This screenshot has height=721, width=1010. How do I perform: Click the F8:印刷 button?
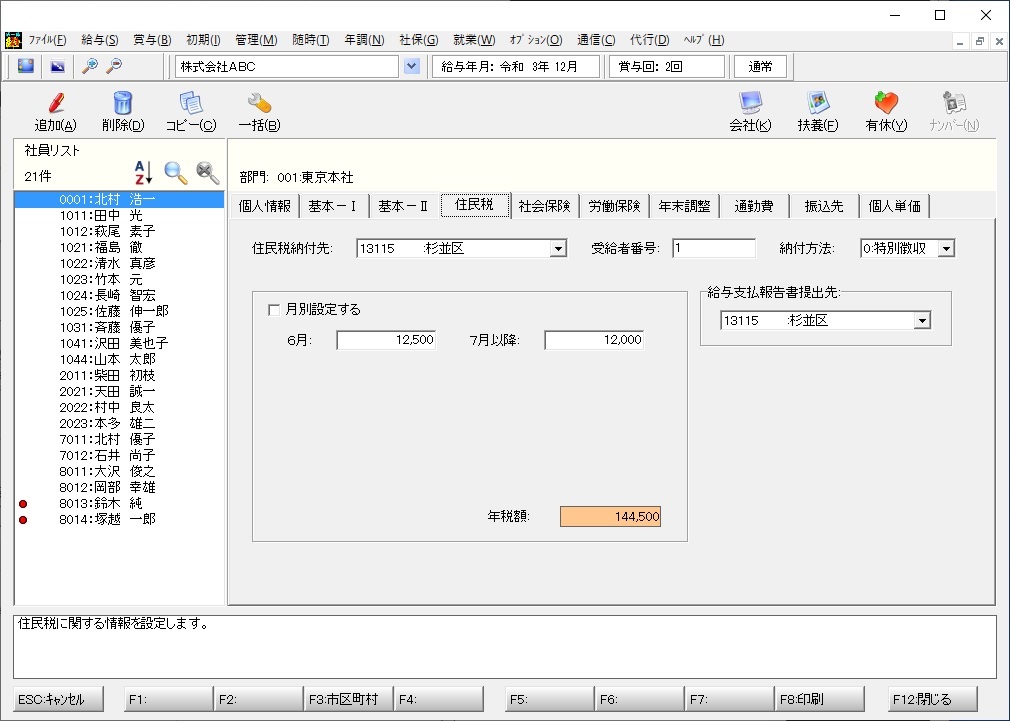tap(819, 699)
